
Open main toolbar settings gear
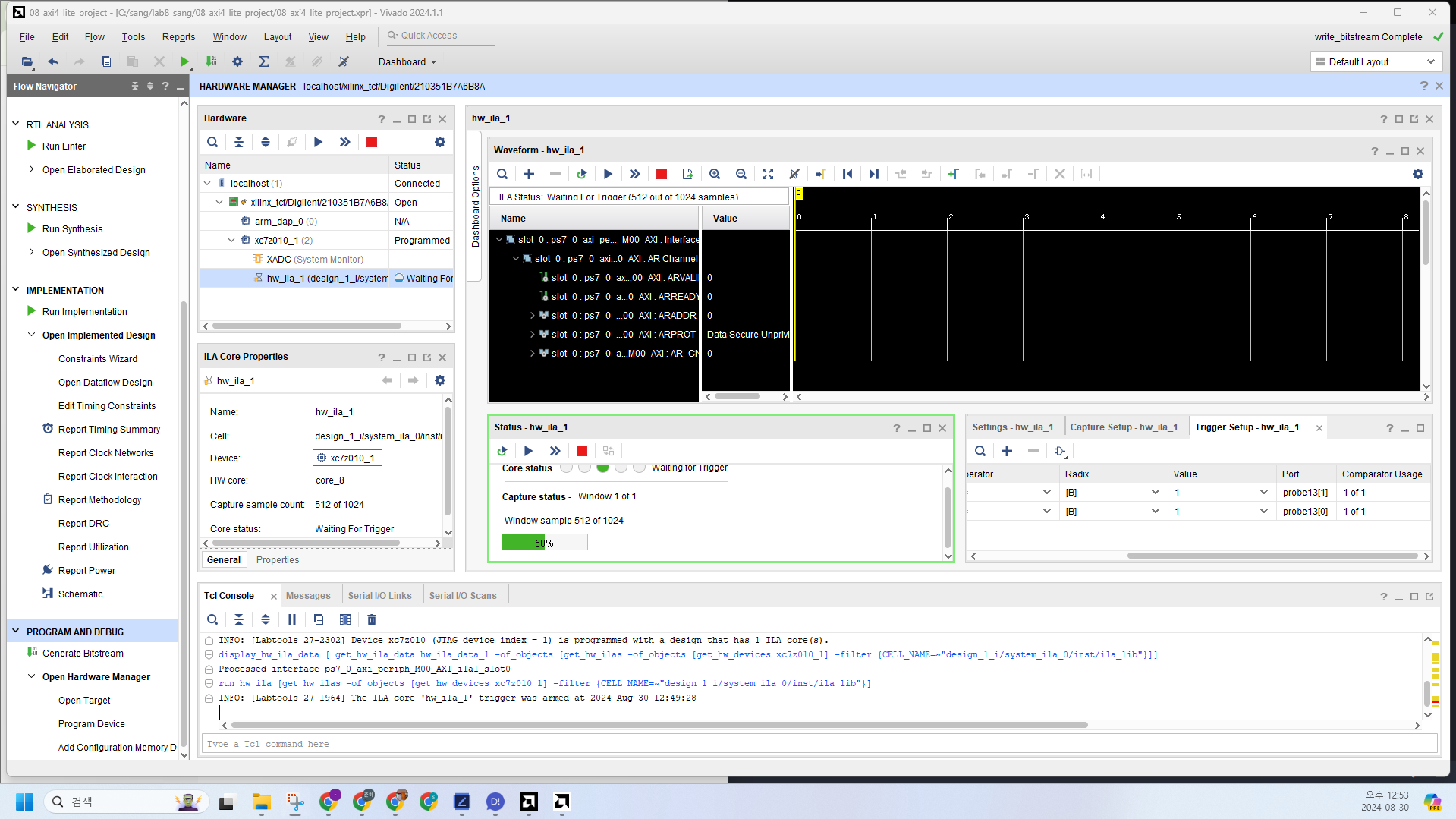[x=237, y=61]
